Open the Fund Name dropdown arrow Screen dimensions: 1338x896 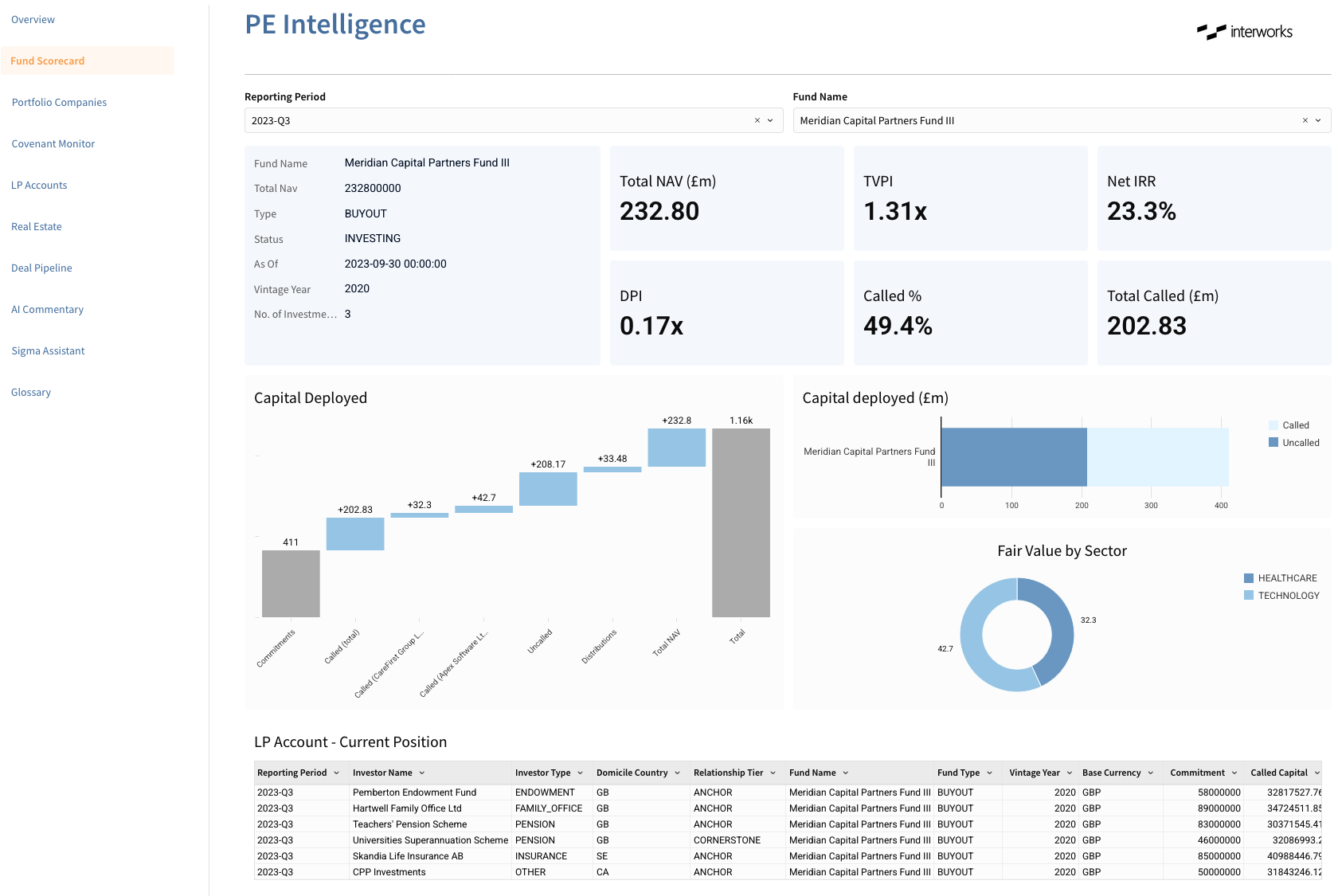1318,120
